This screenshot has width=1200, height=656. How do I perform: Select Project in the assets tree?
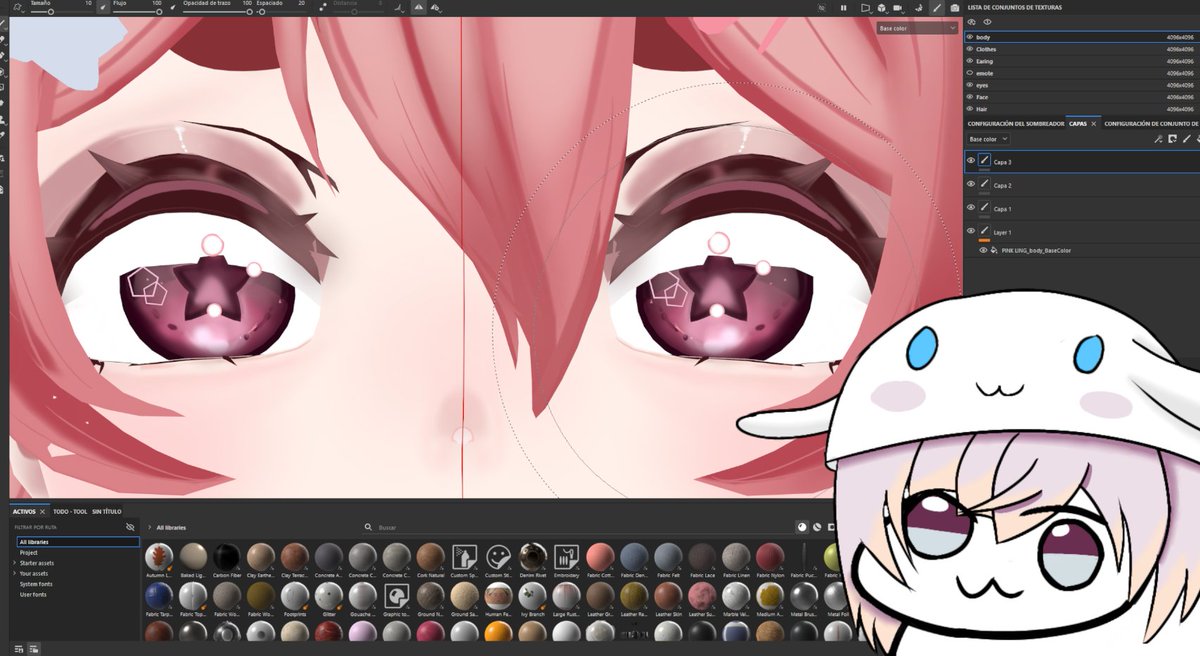click(x=29, y=552)
